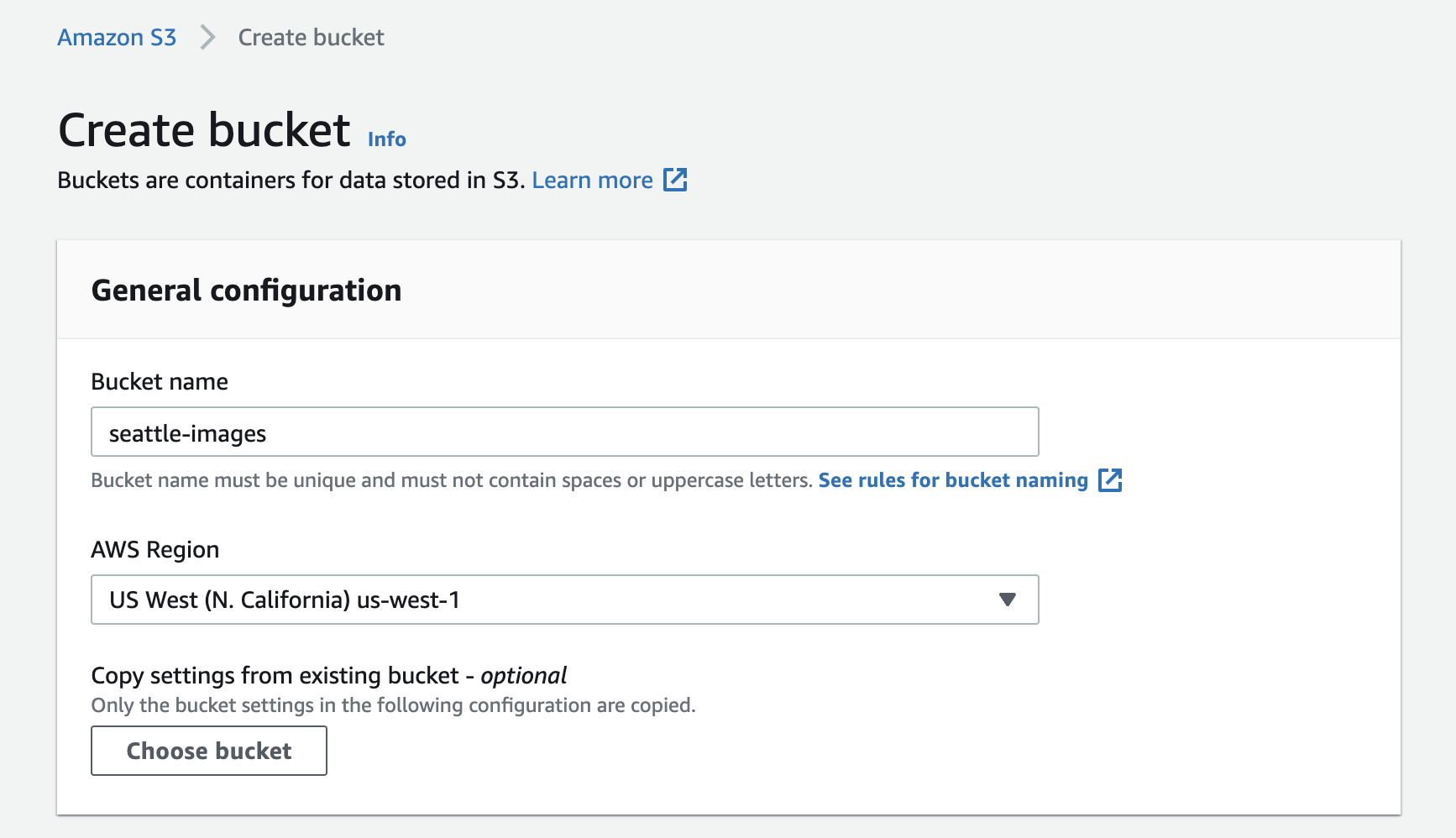The image size is (1456, 838).
Task: Click 'Buckets are containers for data' text
Action: point(291,181)
